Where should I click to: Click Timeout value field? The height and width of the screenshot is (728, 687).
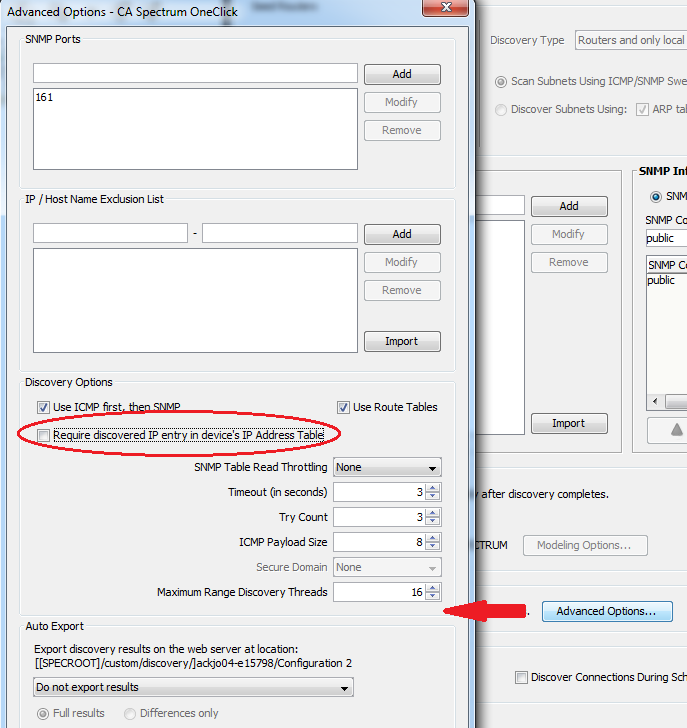tap(380, 492)
